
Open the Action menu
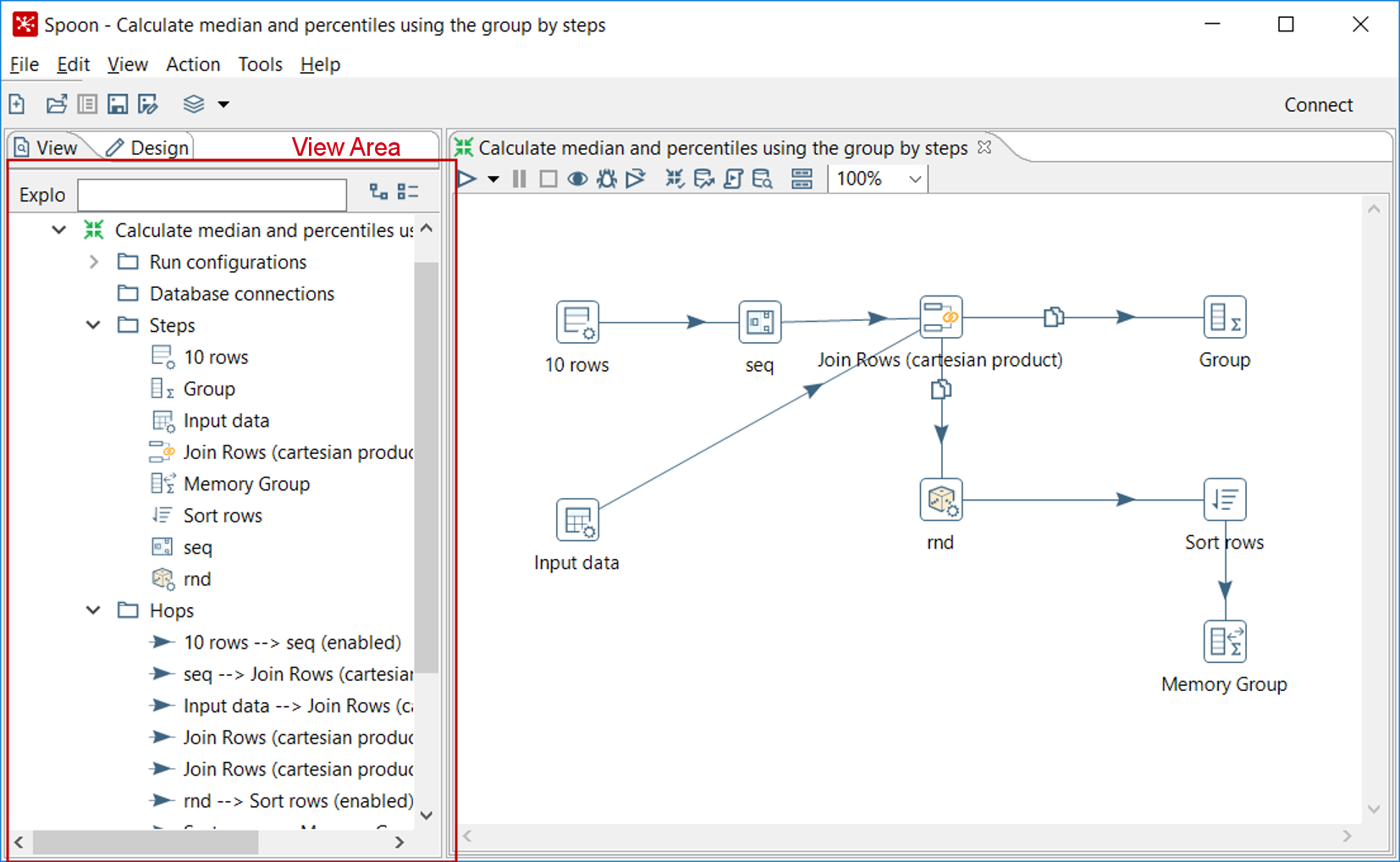[193, 64]
